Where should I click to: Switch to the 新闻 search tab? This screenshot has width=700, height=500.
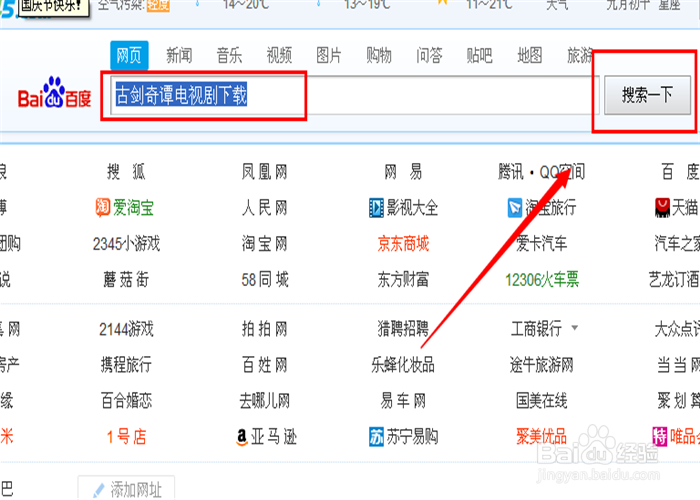[179, 56]
